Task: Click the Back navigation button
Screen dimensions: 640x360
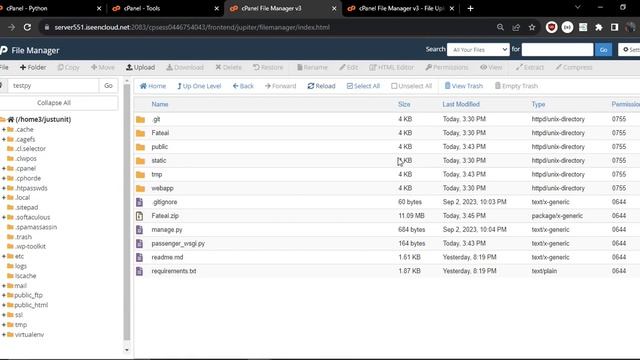Action: coord(243,86)
